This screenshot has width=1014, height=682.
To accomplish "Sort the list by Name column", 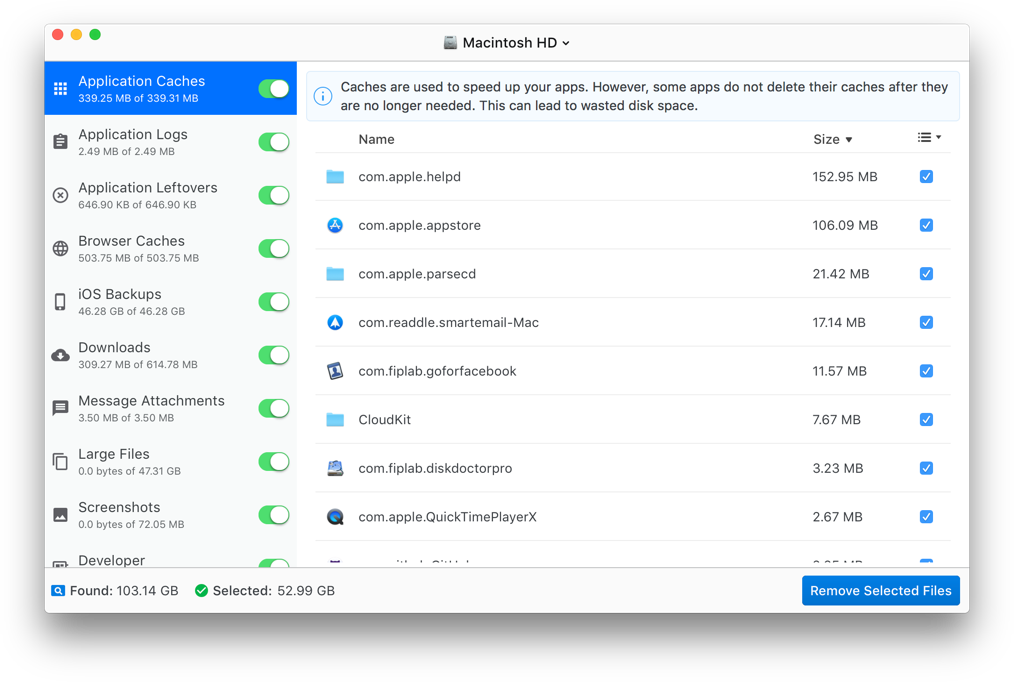I will (x=376, y=140).
